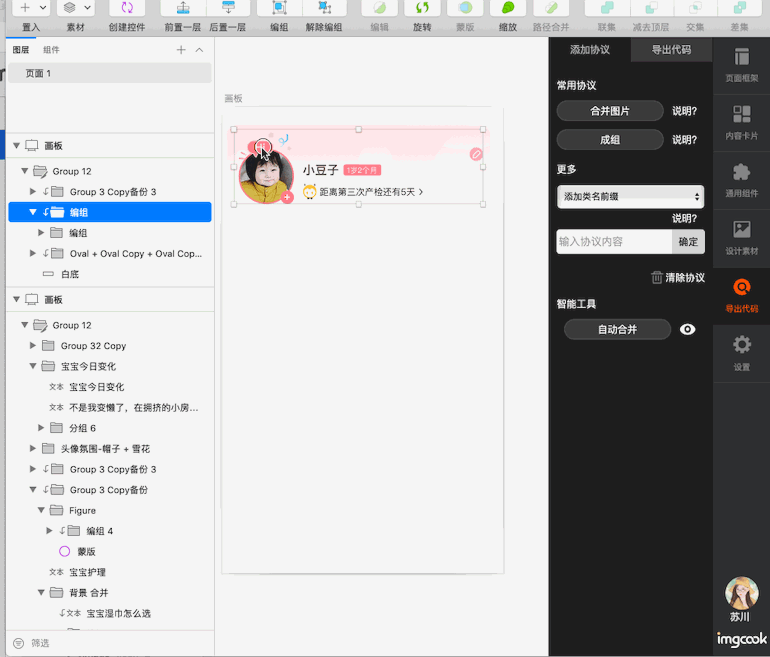This screenshot has width=770, height=657.
Task: Open the 设计素材 image panel
Action: tap(742, 238)
